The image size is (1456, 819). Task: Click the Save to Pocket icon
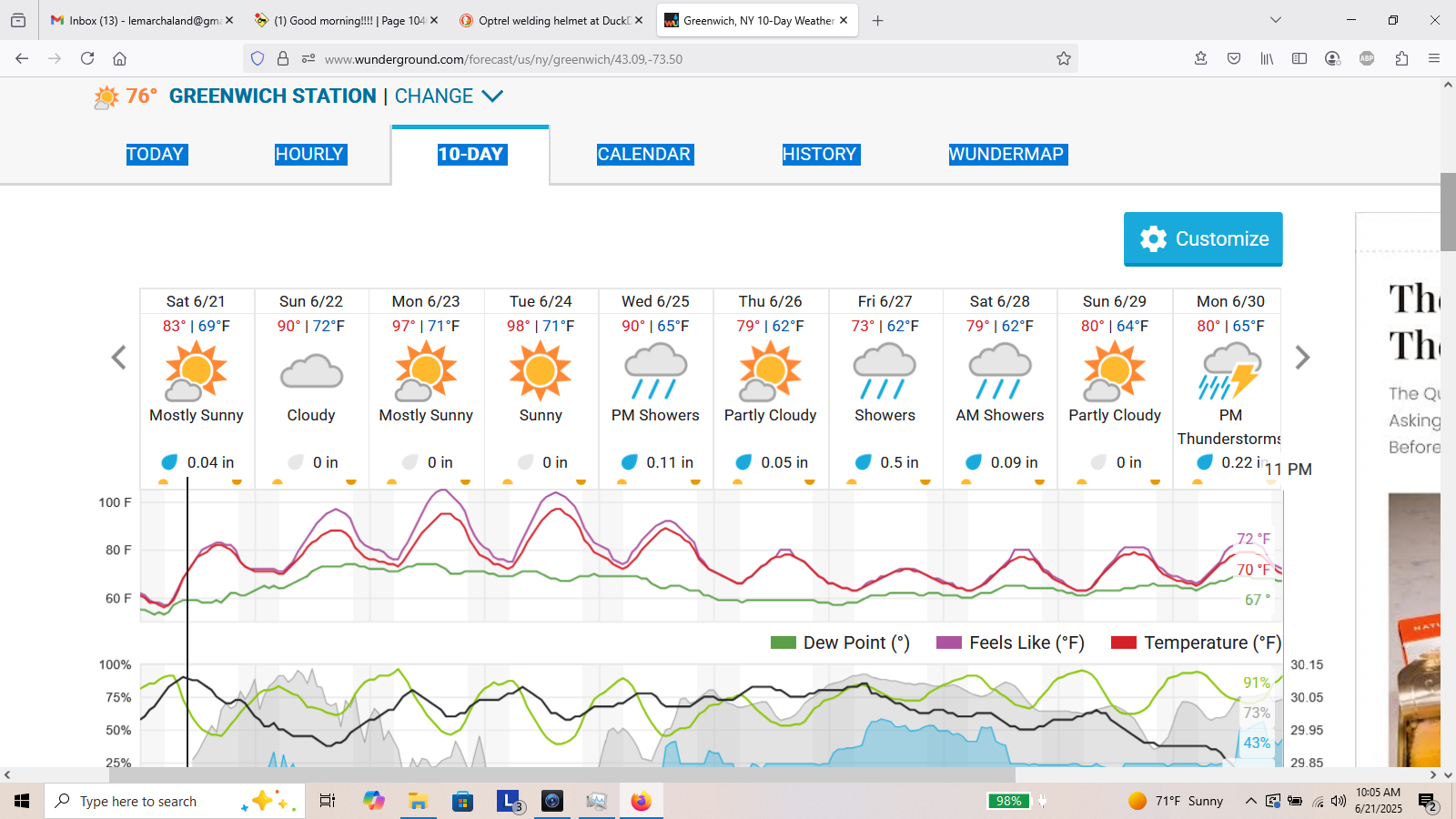[x=1234, y=58]
